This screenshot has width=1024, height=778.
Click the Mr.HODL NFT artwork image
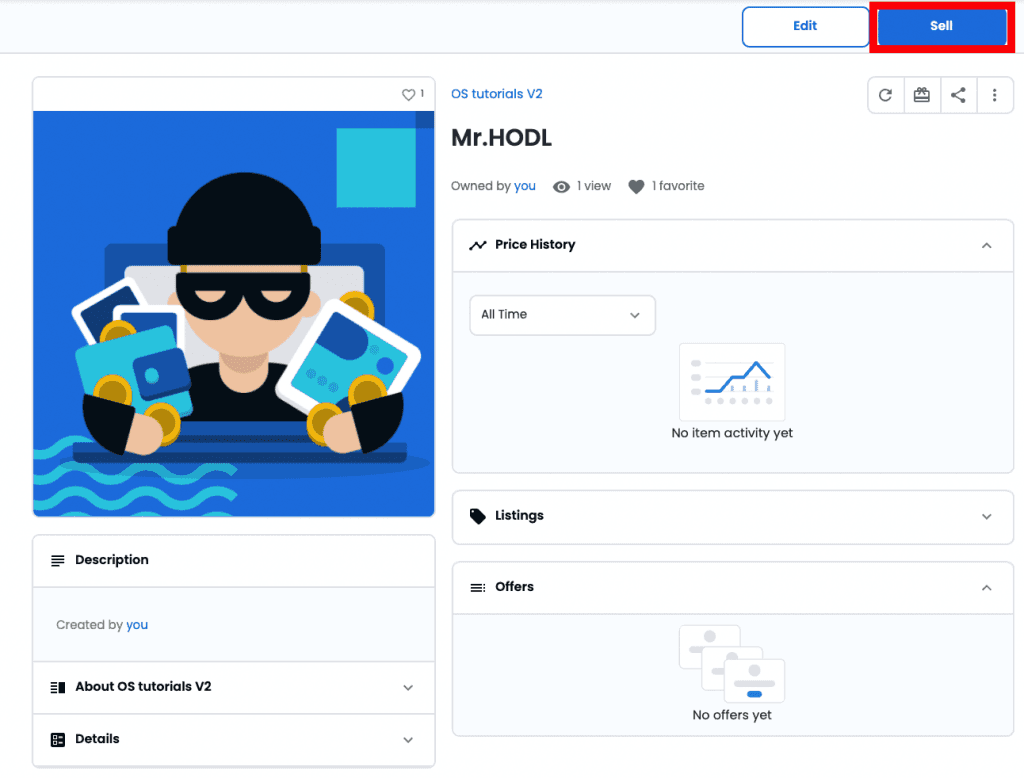[x=234, y=313]
